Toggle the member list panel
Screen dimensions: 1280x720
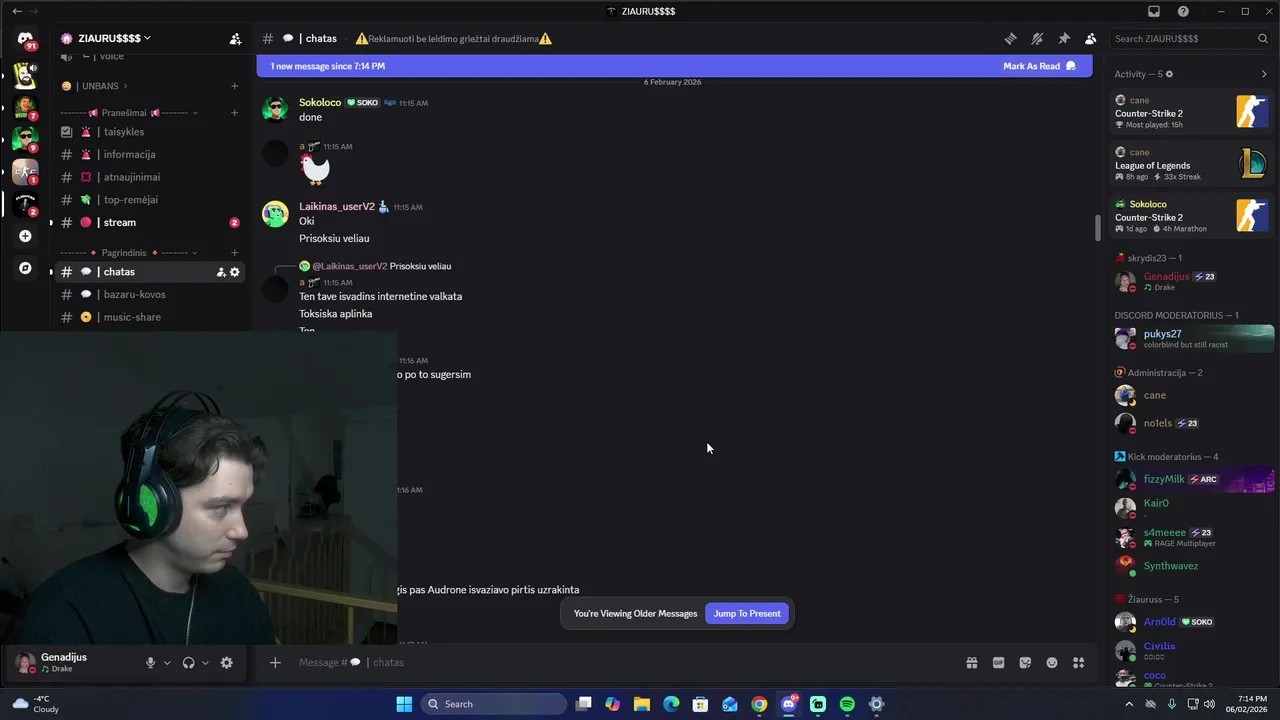point(1090,39)
